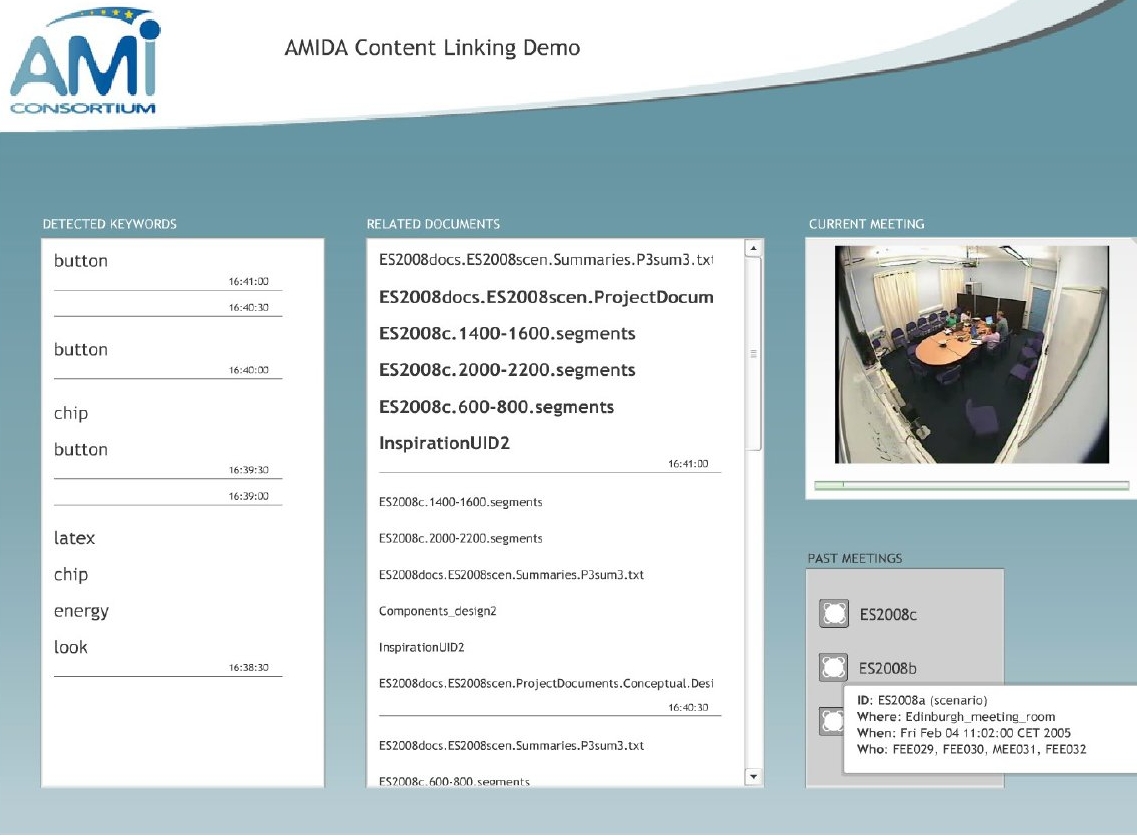Select the "energy" detected keyword
This screenshot has height=836, width=1137.
click(x=81, y=611)
